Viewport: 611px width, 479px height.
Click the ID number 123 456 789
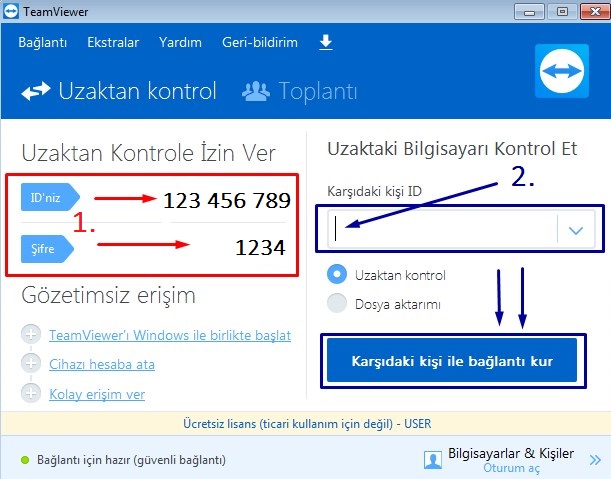pyautogui.click(x=227, y=201)
